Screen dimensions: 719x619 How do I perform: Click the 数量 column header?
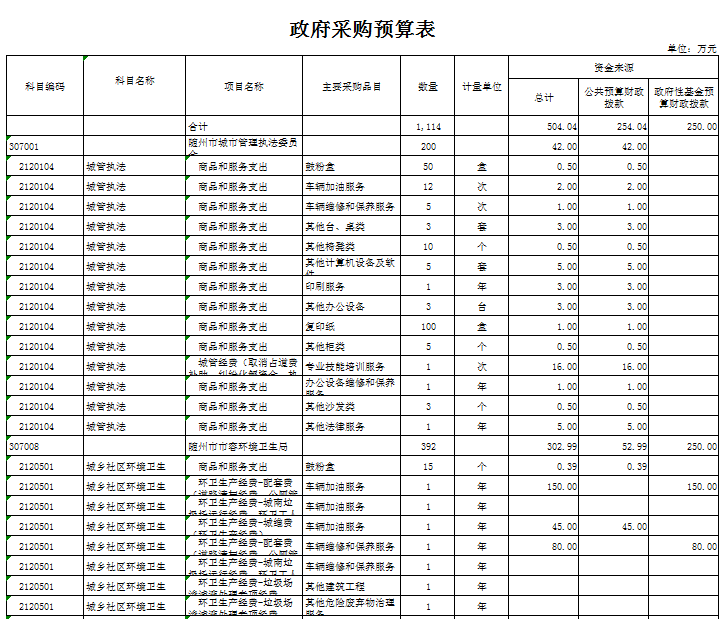tap(427, 86)
